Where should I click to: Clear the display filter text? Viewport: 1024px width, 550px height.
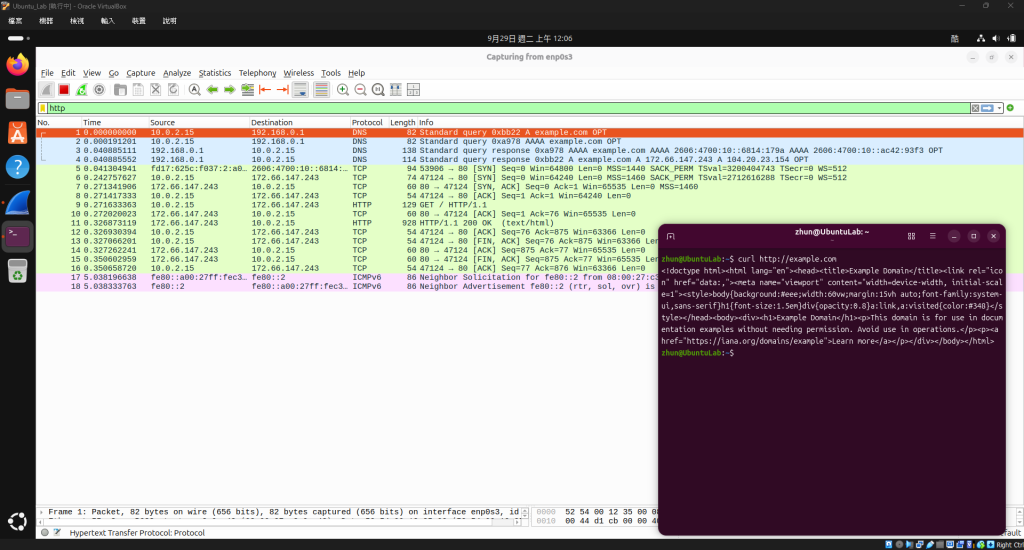(975, 108)
